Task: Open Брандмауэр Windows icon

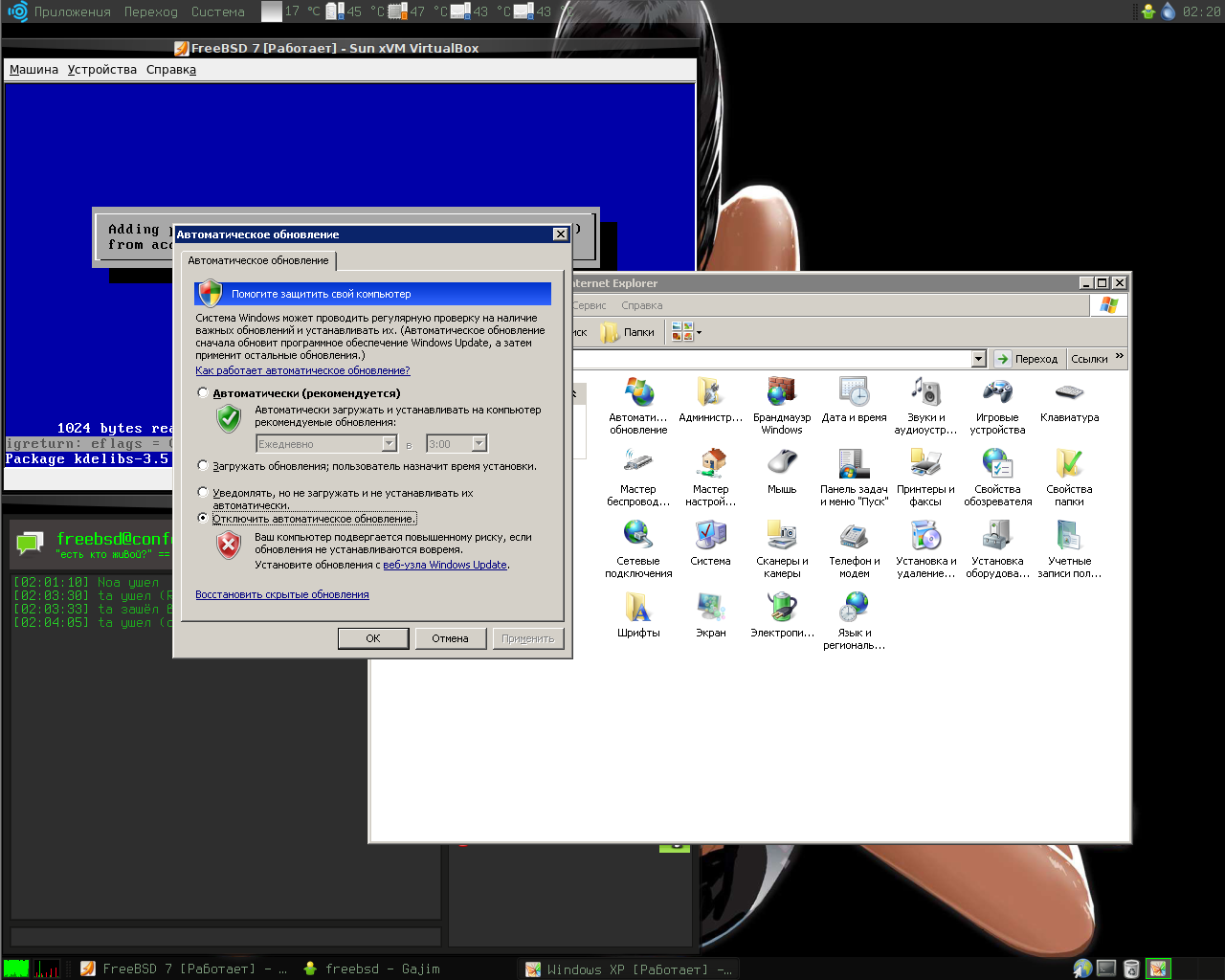Action: [x=782, y=405]
